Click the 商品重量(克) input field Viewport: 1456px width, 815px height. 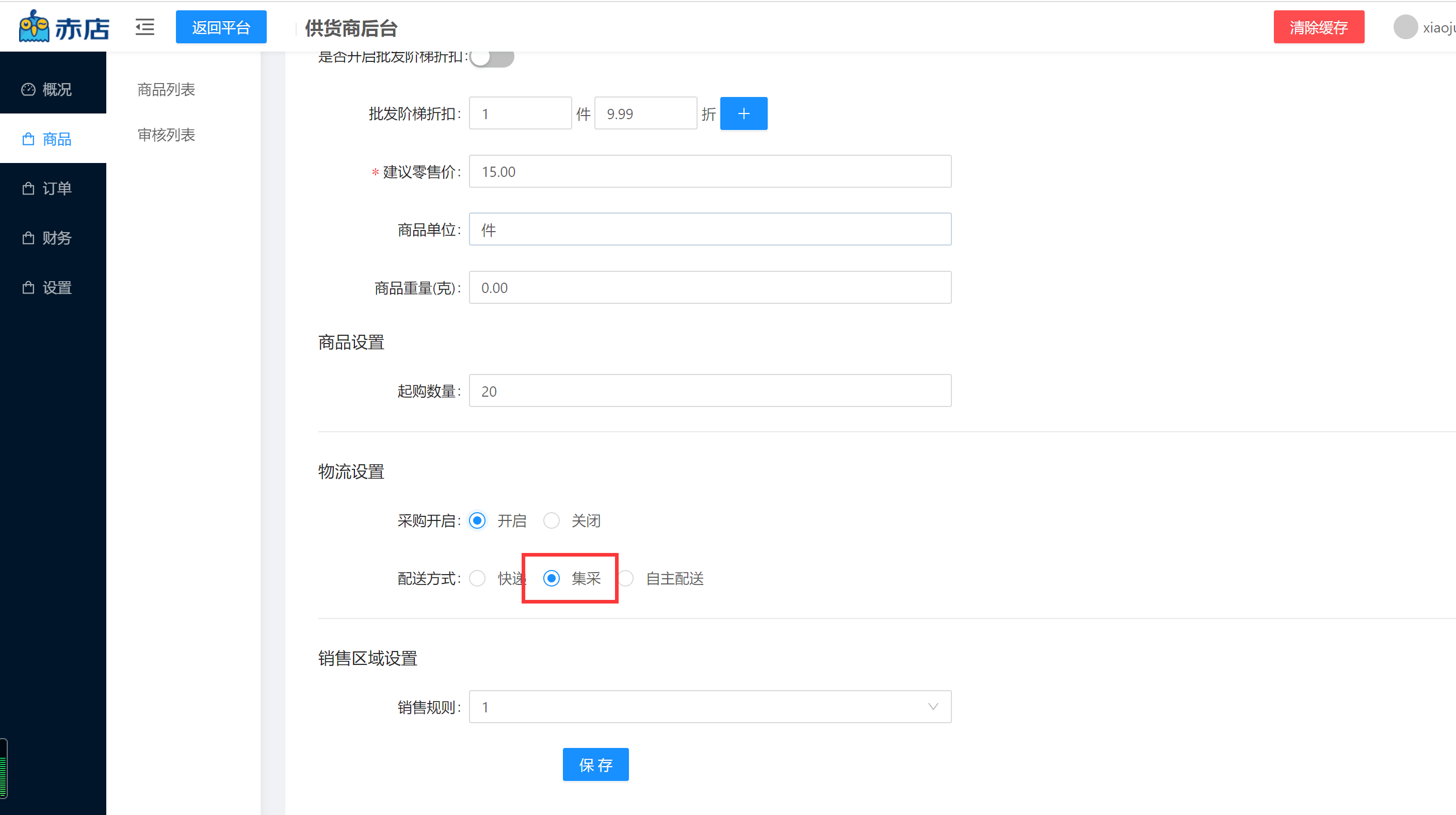pos(710,288)
